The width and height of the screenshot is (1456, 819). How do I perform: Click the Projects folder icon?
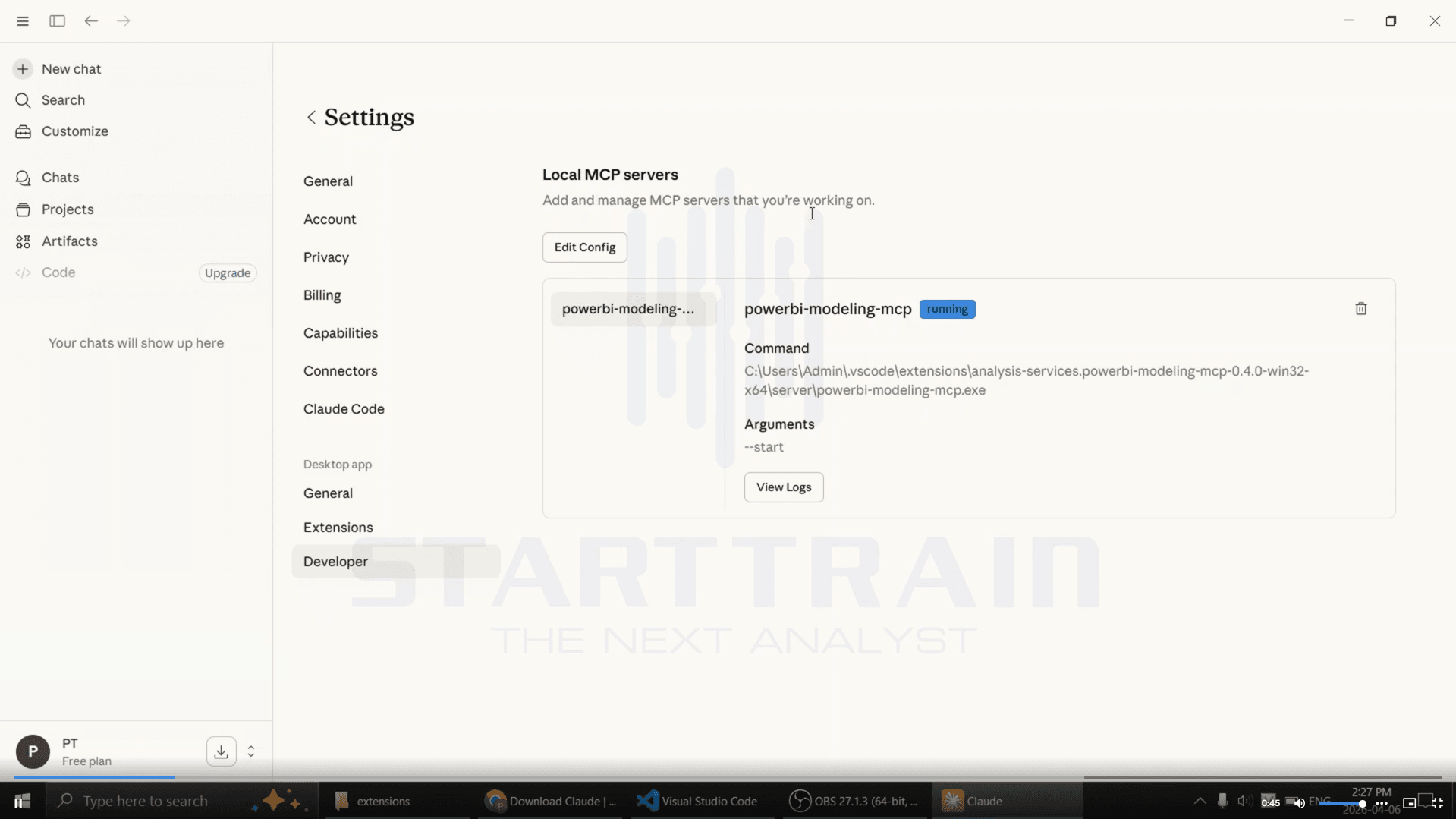pos(23,209)
